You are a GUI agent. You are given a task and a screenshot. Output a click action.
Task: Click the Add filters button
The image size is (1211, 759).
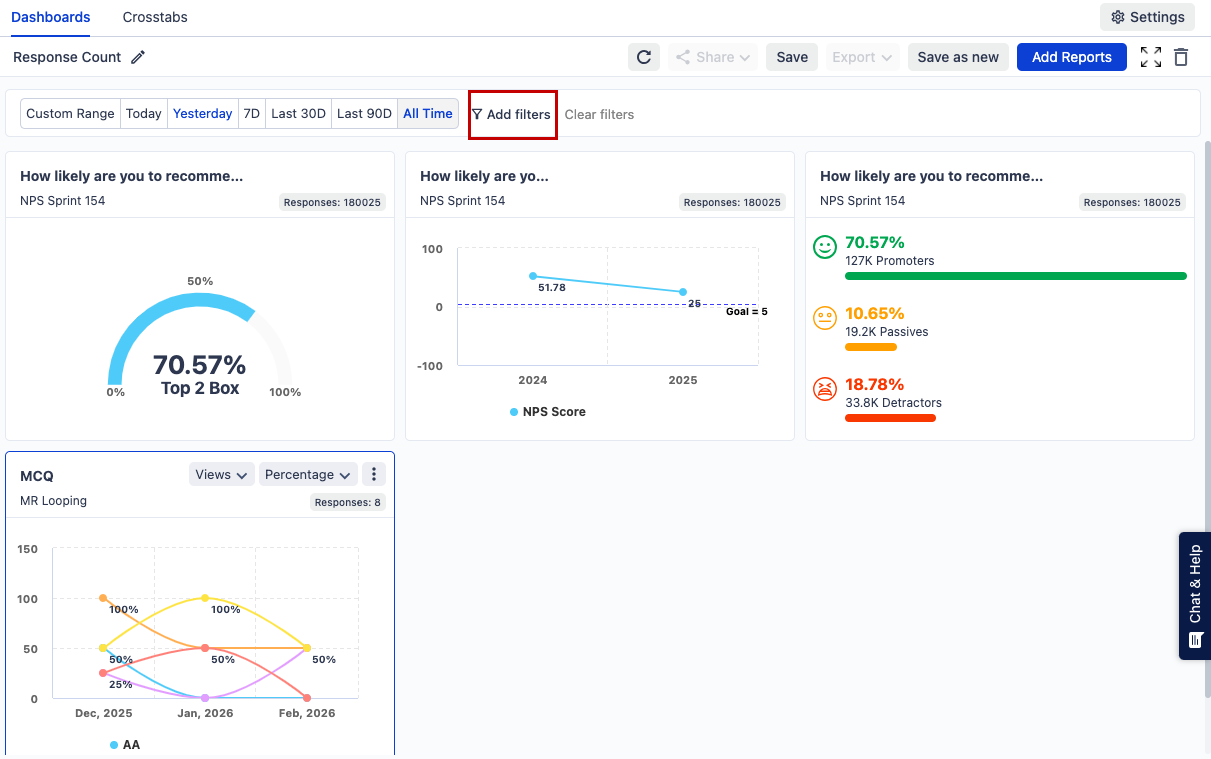[512, 114]
